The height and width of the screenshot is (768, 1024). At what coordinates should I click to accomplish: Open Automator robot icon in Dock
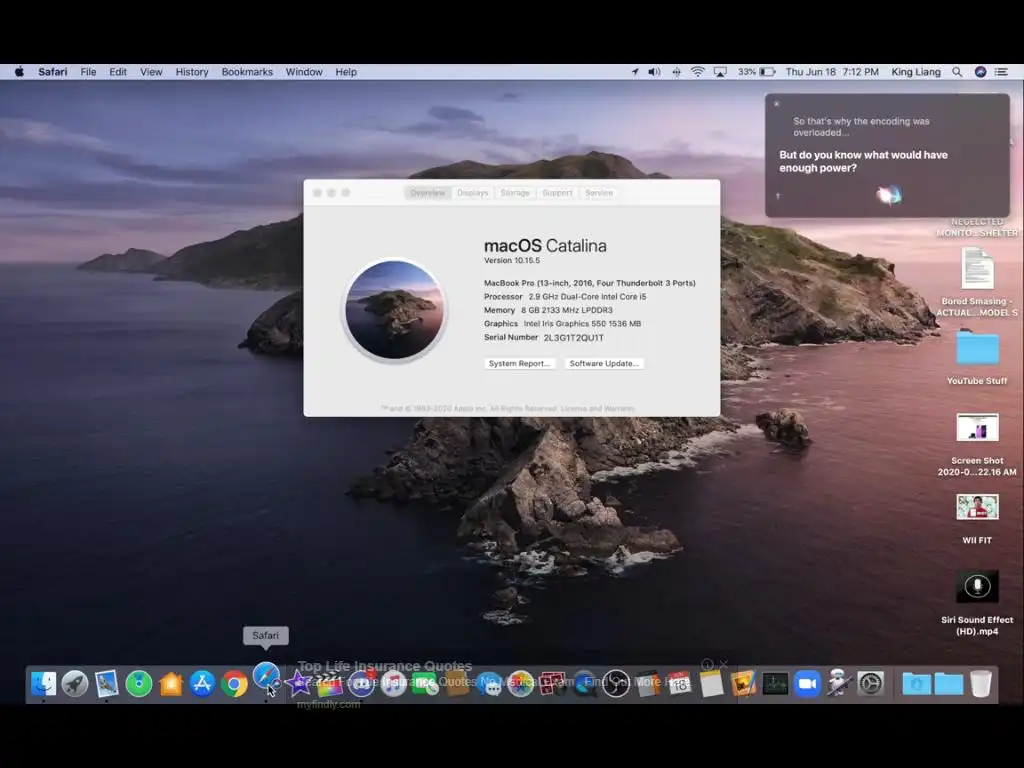839,683
